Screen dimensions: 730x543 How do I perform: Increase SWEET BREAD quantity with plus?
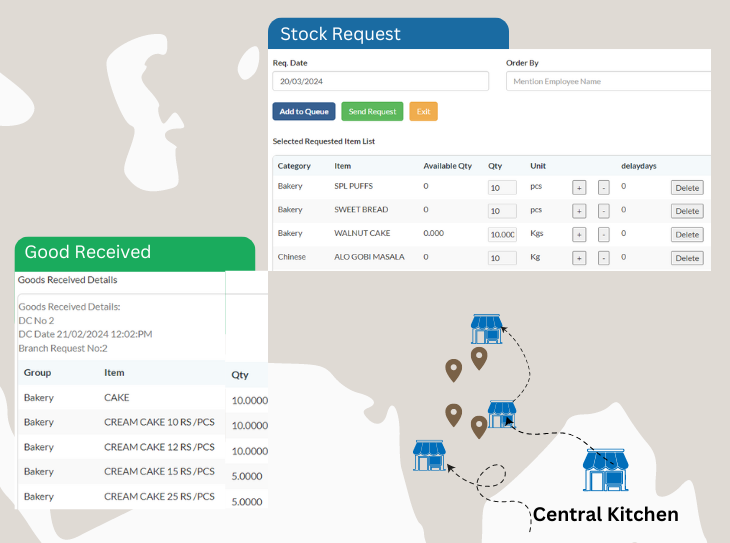point(579,211)
